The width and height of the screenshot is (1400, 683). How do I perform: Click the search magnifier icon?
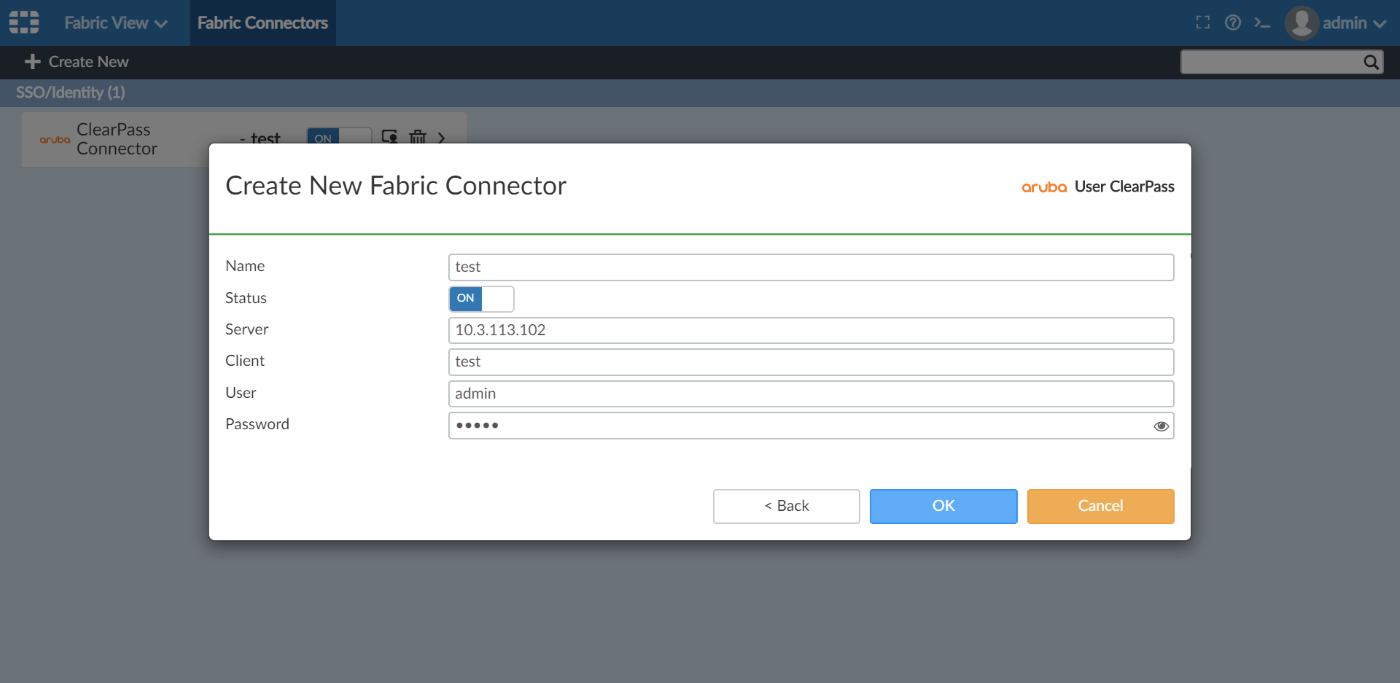1371,62
